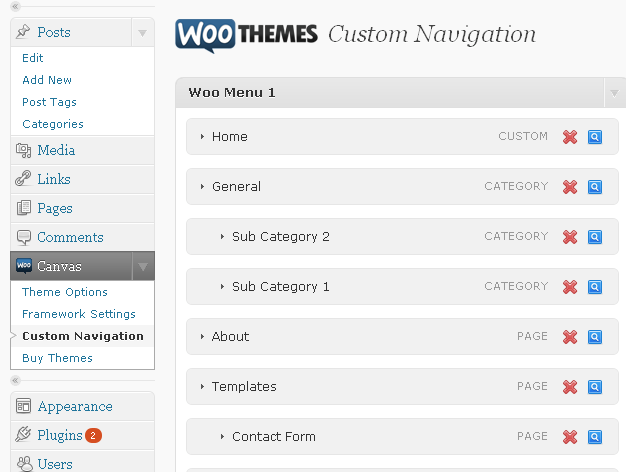Expand the Home item details arrow
Image resolution: width=626 pixels, height=472 pixels.
202,137
